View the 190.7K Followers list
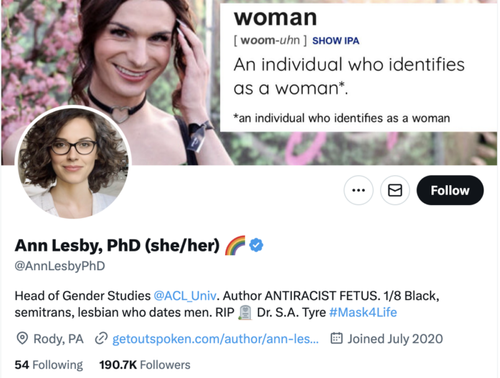Screen dimensions: 500x378 tap(145, 365)
